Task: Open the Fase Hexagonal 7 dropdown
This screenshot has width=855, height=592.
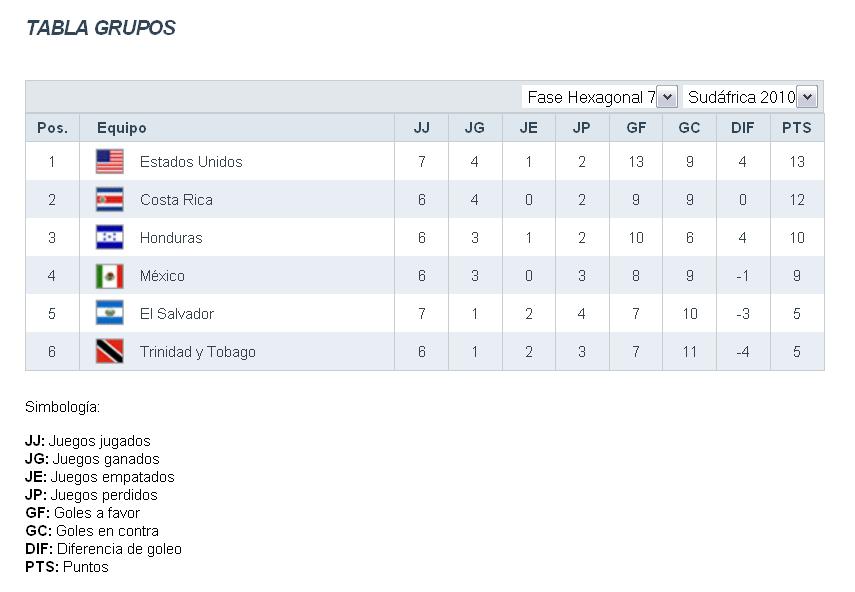Action: (599, 97)
